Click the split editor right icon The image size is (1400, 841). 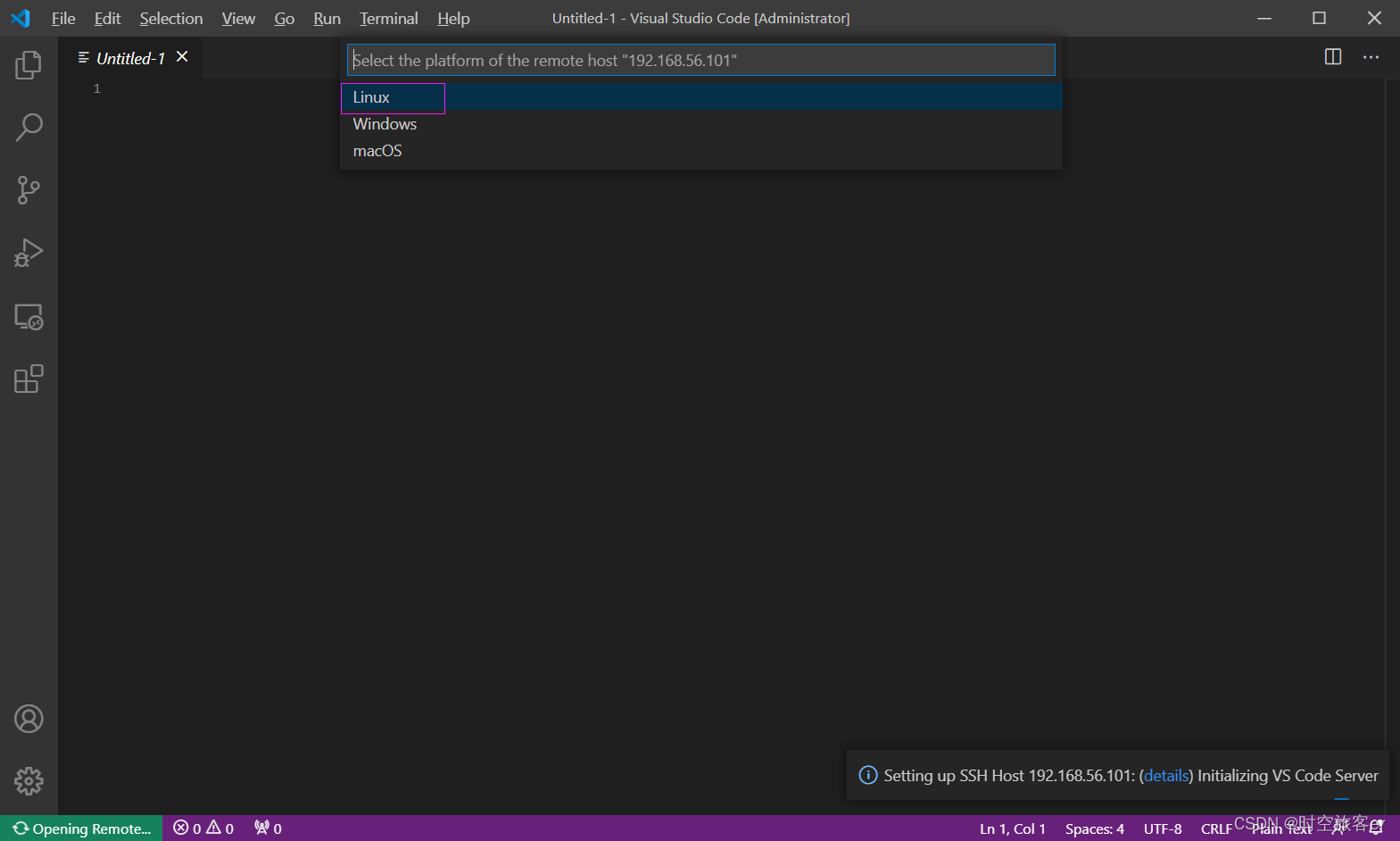1333,57
